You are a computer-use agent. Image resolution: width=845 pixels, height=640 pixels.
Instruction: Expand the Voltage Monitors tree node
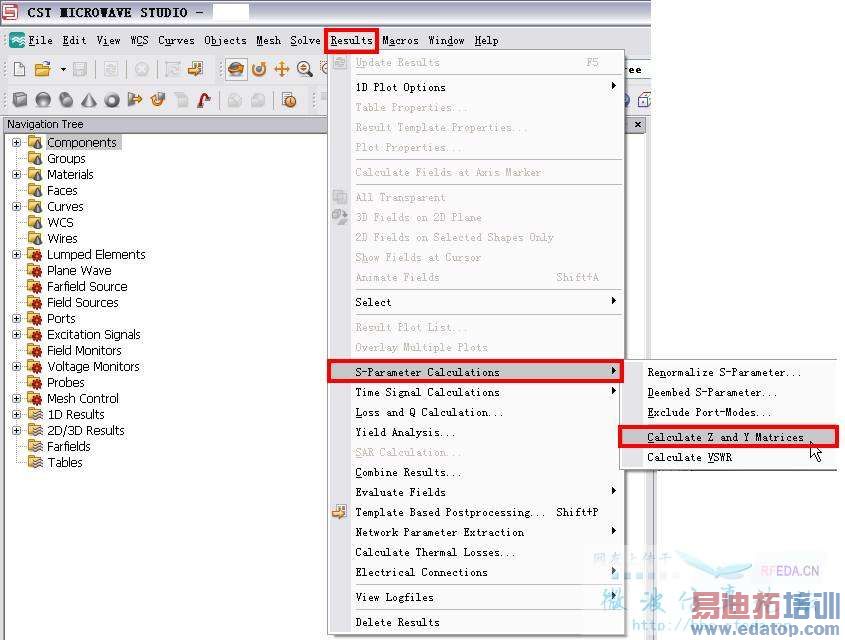click(17, 366)
